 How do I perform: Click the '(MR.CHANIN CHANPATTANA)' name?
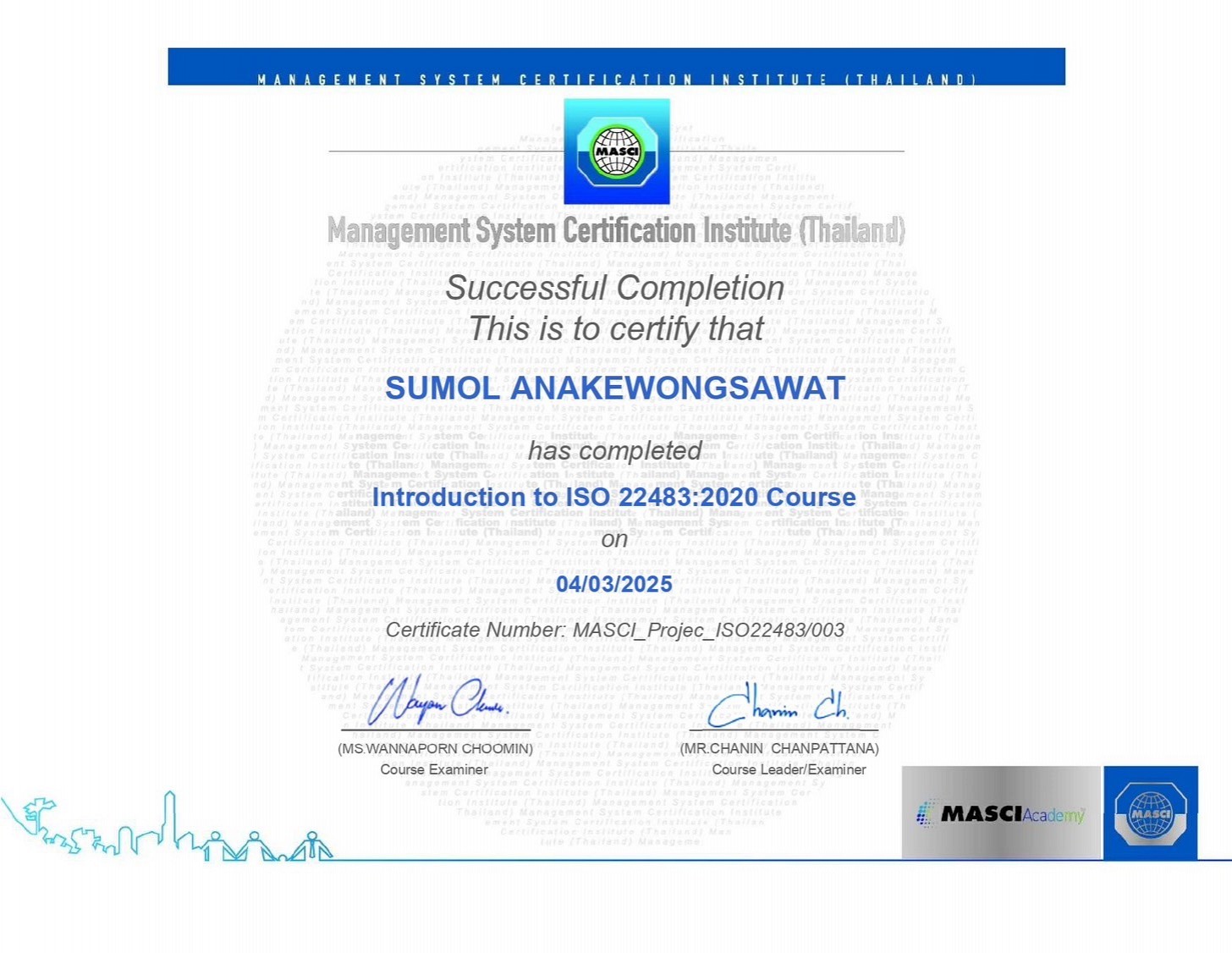[x=779, y=749]
